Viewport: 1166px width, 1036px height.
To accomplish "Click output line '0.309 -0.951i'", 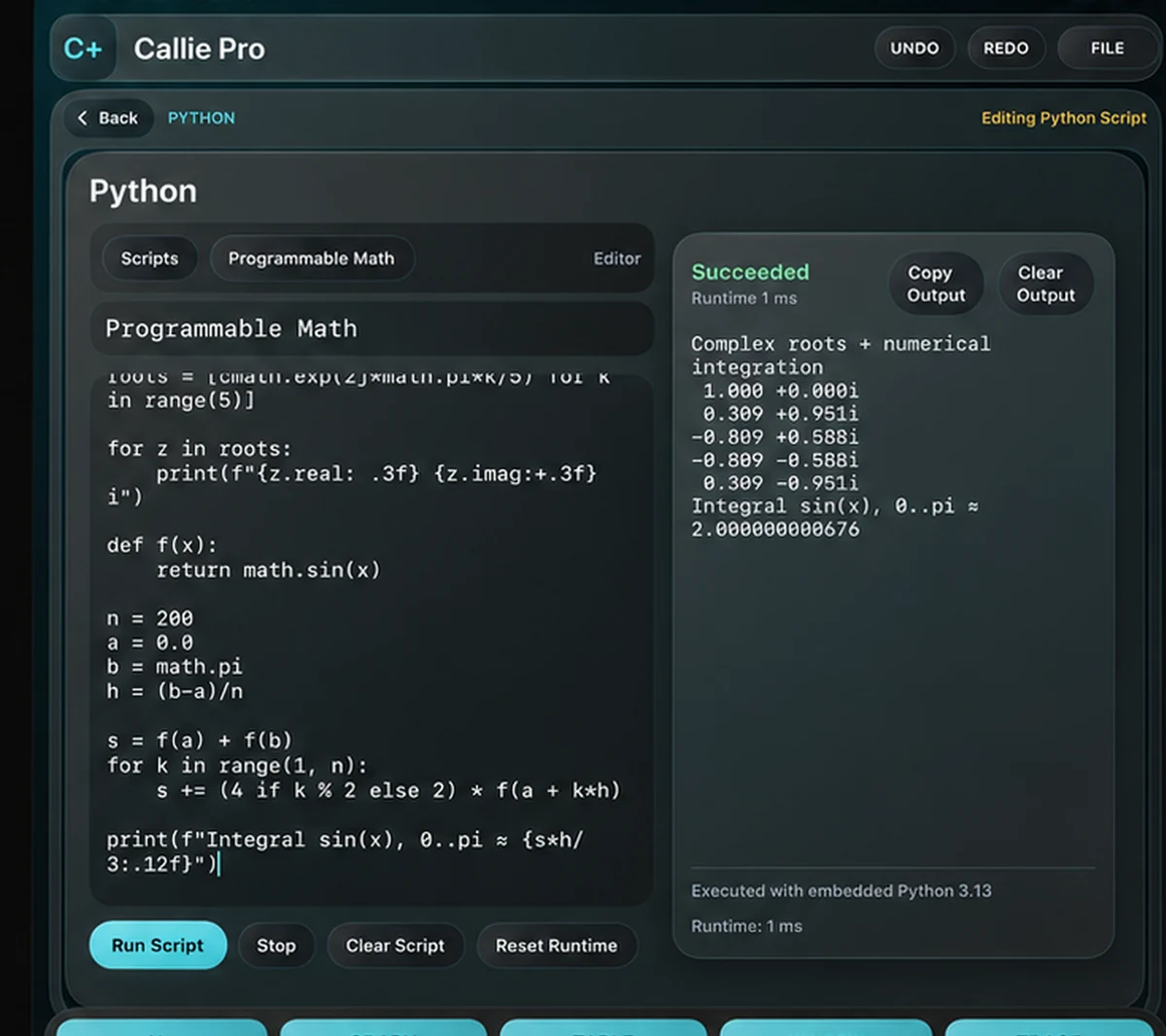I will pyautogui.click(x=780, y=484).
